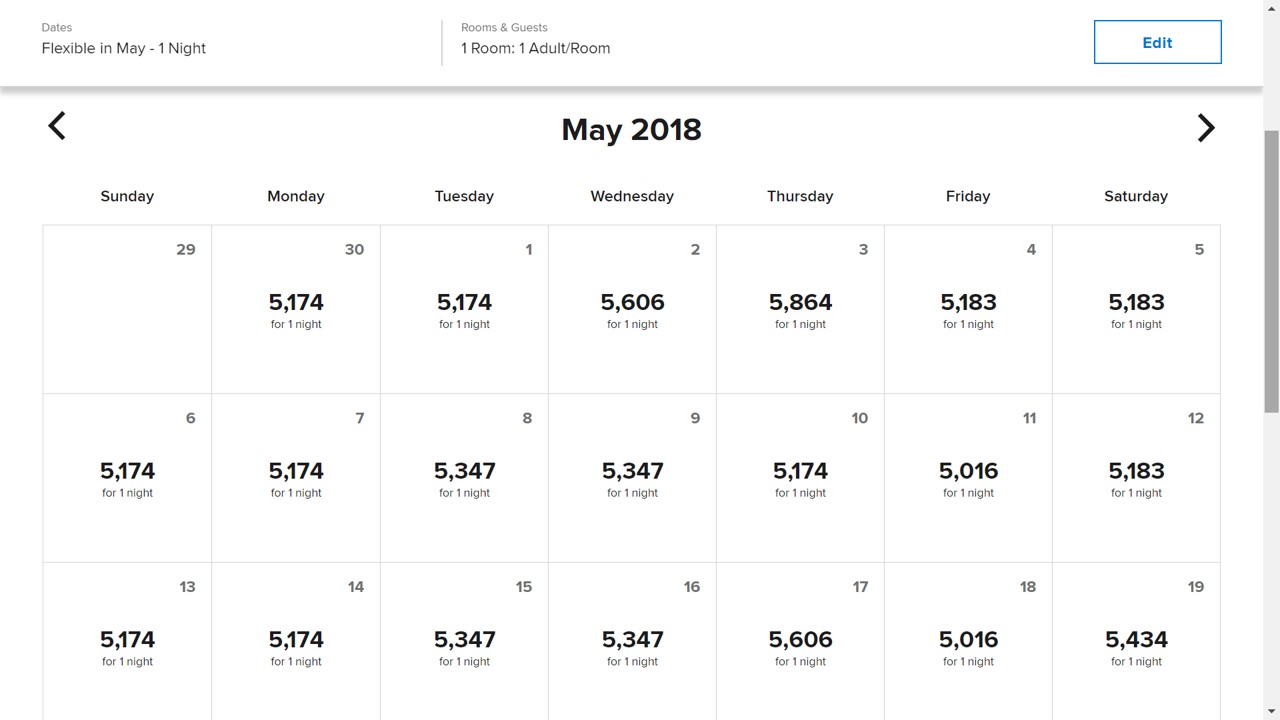Image resolution: width=1280 pixels, height=720 pixels.
Task: Click the page vertical scrollbar thumb
Action: point(1271,270)
